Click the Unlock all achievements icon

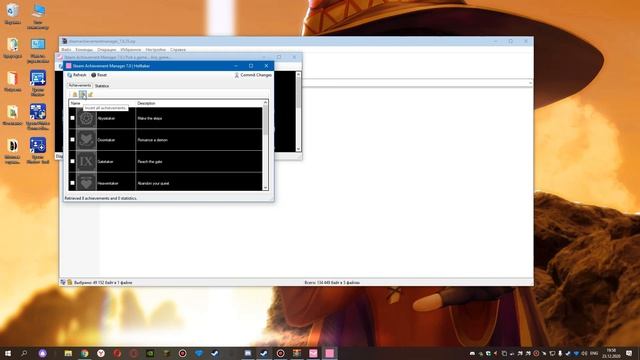tap(91, 94)
